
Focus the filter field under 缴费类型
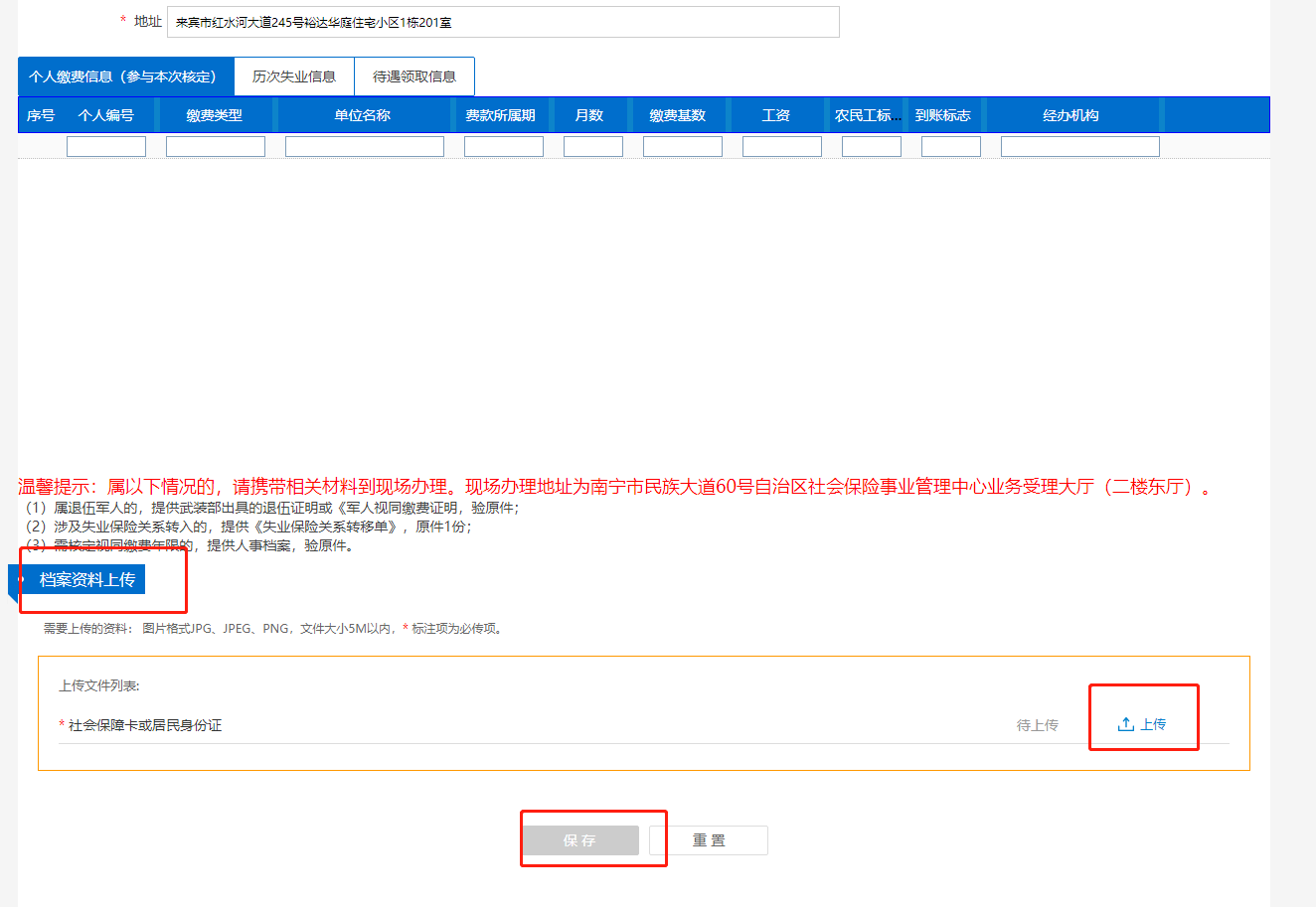coord(216,147)
